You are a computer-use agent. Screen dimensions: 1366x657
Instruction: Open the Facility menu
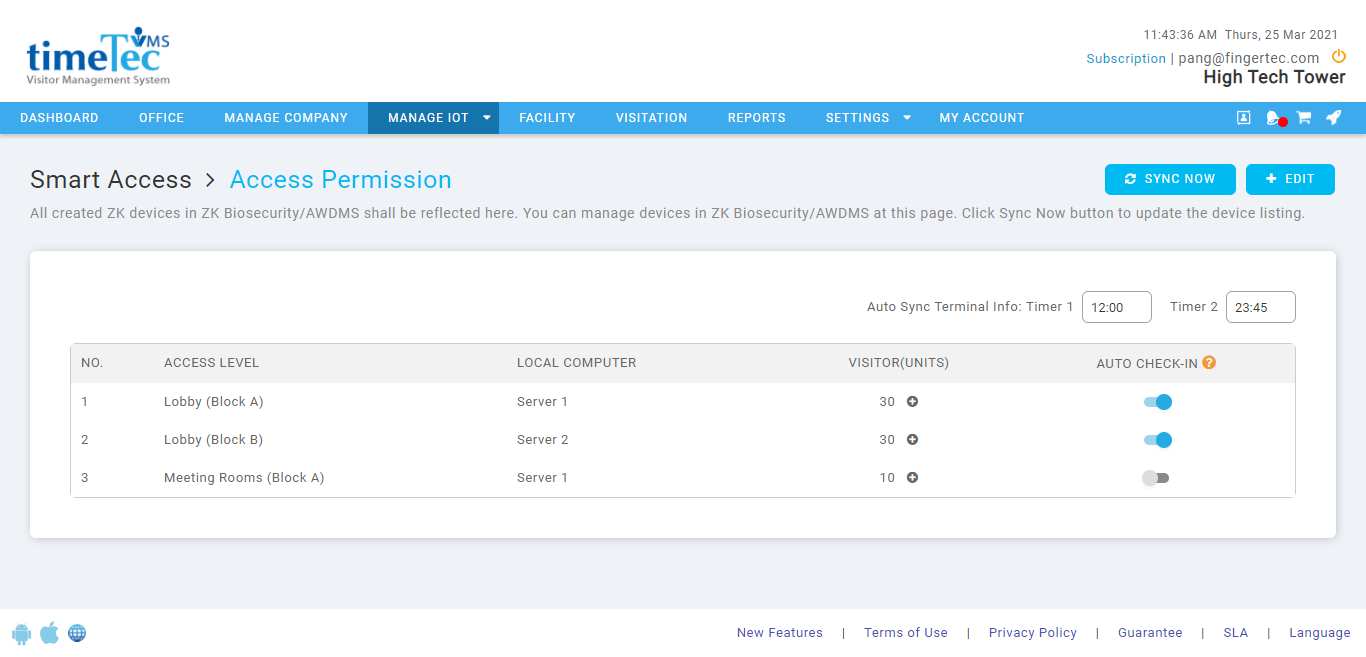pyautogui.click(x=547, y=118)
